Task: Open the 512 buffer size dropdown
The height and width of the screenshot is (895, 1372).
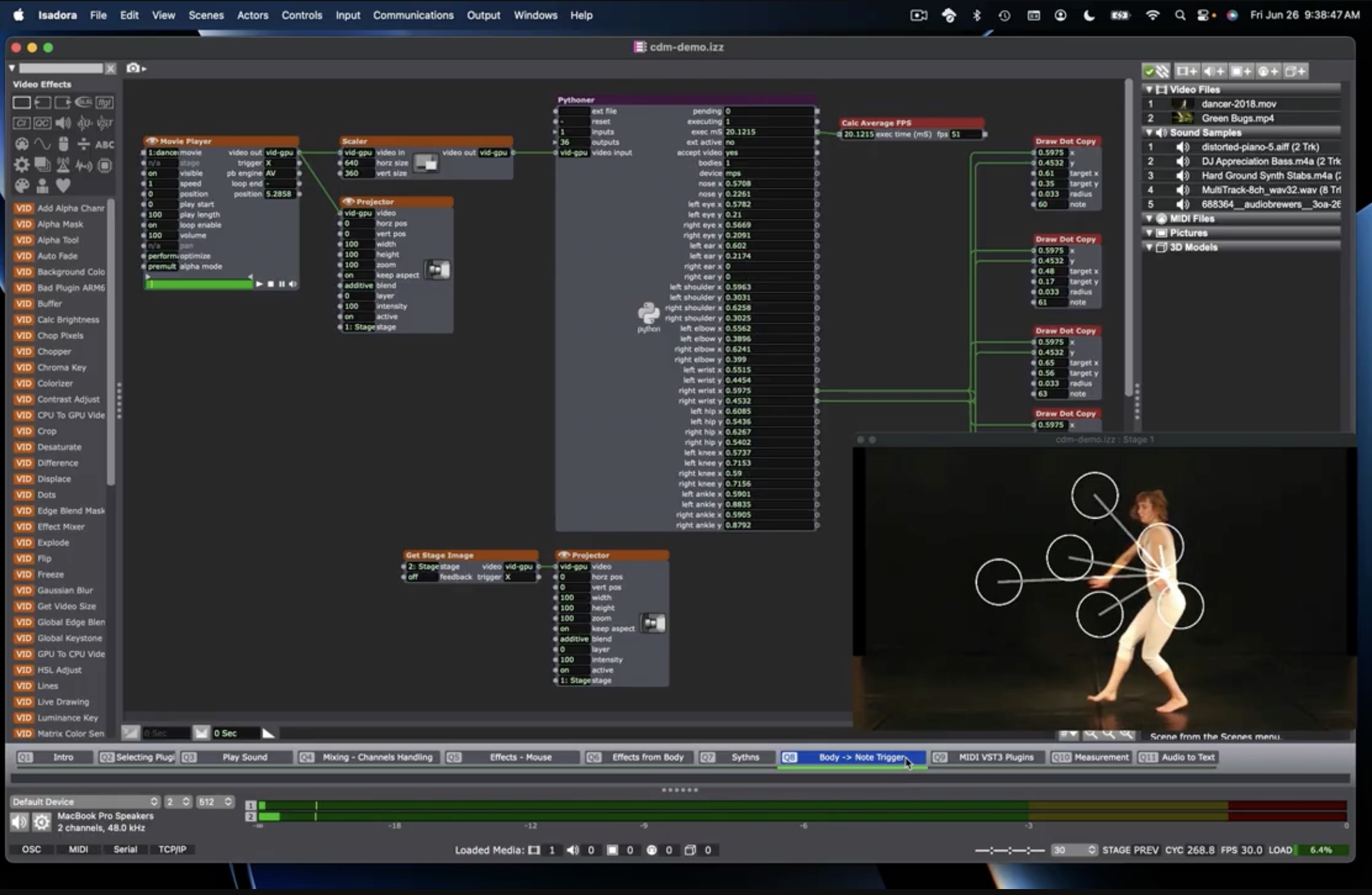Action: click(214, 801)
